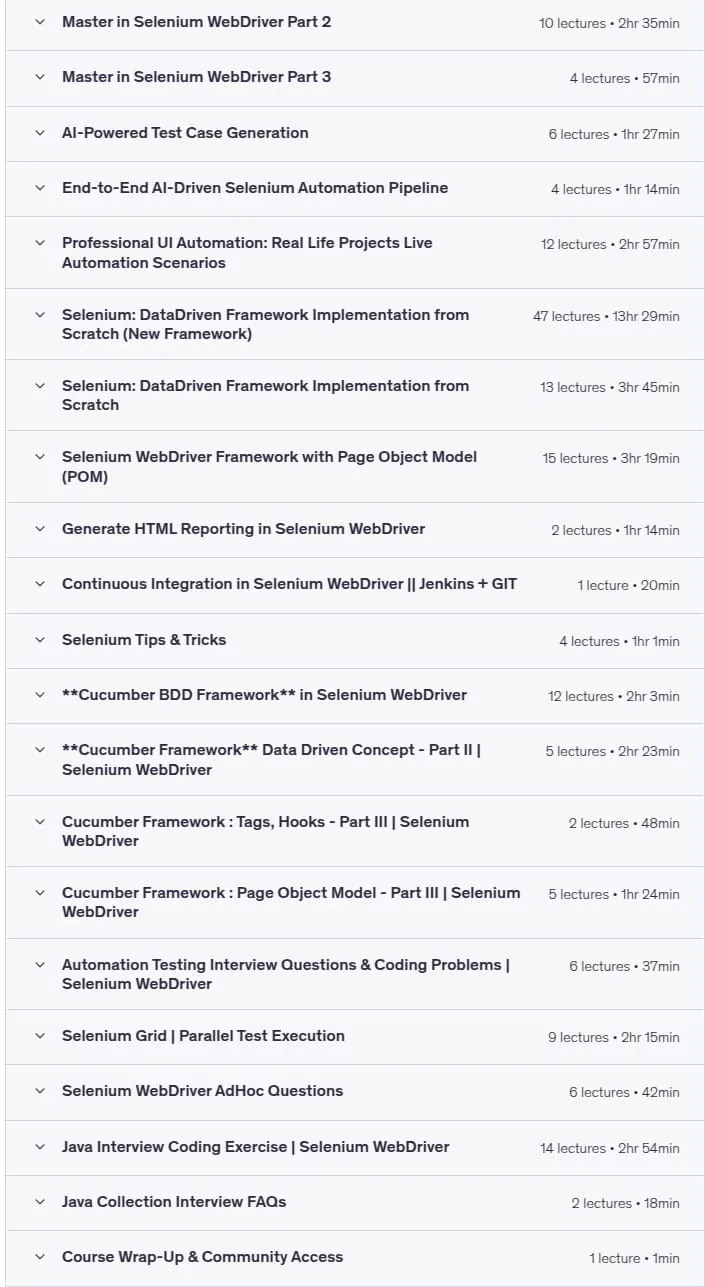The height and width of the screenshot is (1287, 705).
Task: Click Continuous Integration Jenkins + GIT section title
Action: point(289,584)
